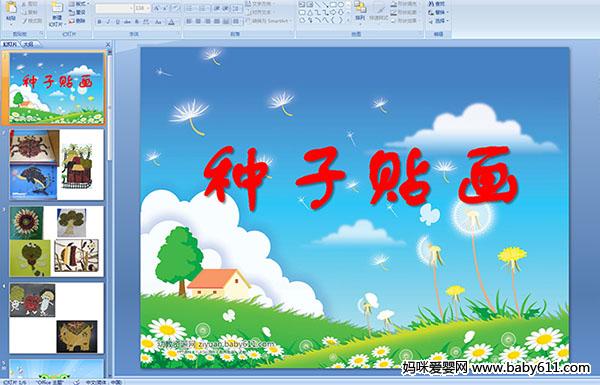Switch to the Slides pane tab
The image size is (600, 385).
point(10,44)
